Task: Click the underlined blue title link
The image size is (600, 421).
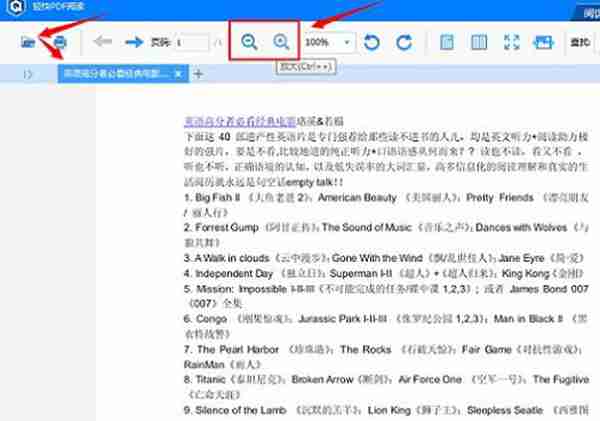Action: click(240, 121)
